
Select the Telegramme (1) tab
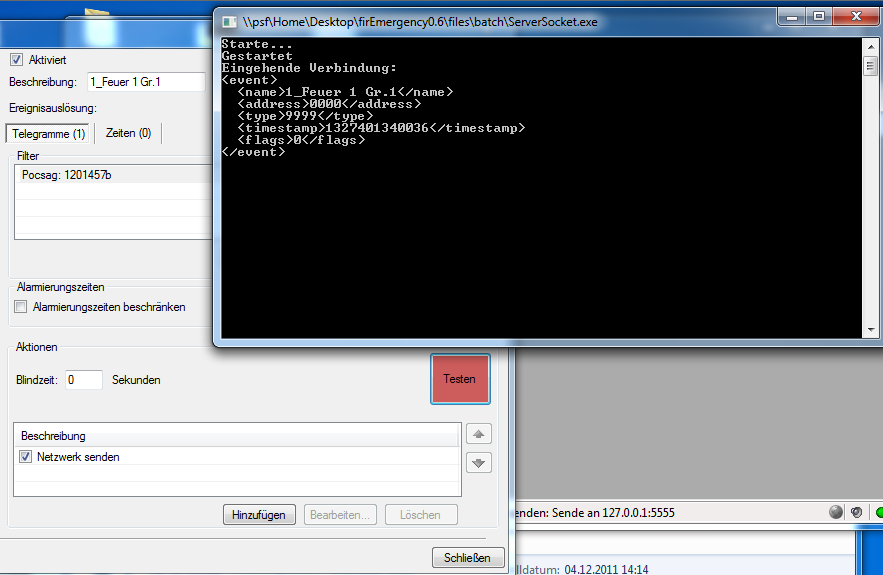tap(48, 133)
